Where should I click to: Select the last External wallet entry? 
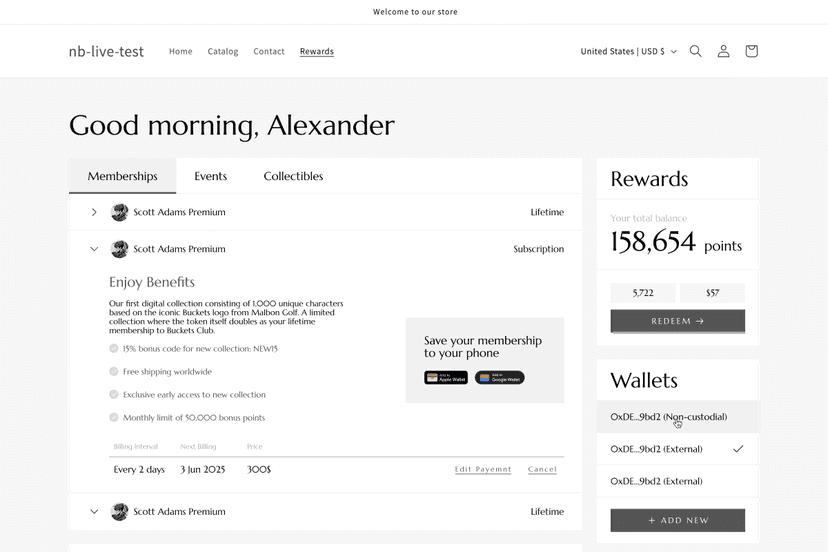point(657,481)
